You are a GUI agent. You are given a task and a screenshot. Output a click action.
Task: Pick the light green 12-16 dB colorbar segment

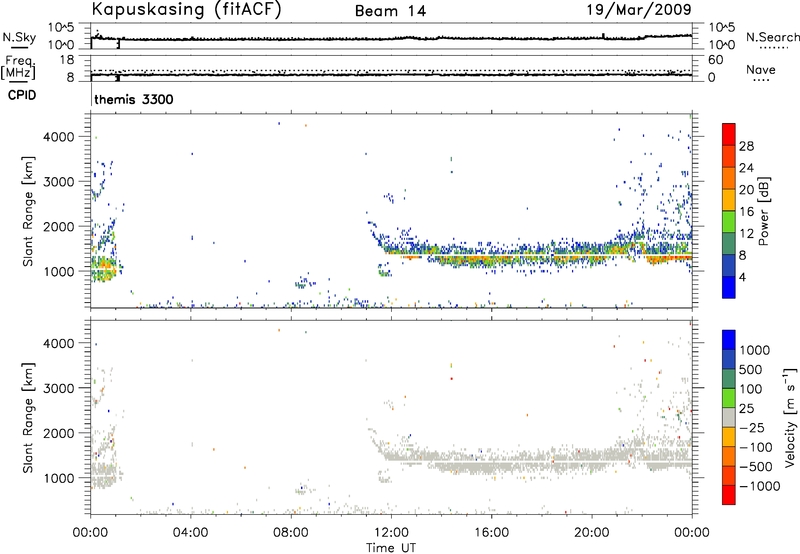[729, 223]
